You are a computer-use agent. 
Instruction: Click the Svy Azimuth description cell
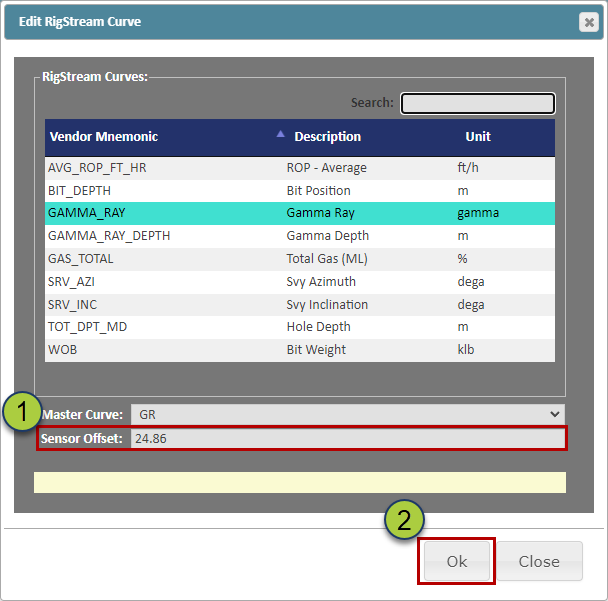[321, 282]
